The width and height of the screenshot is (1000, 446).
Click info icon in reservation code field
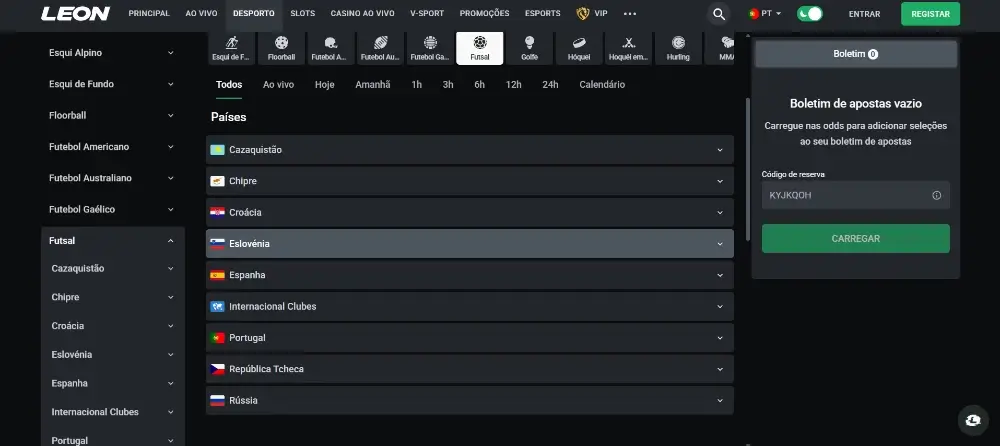[936, 195]
